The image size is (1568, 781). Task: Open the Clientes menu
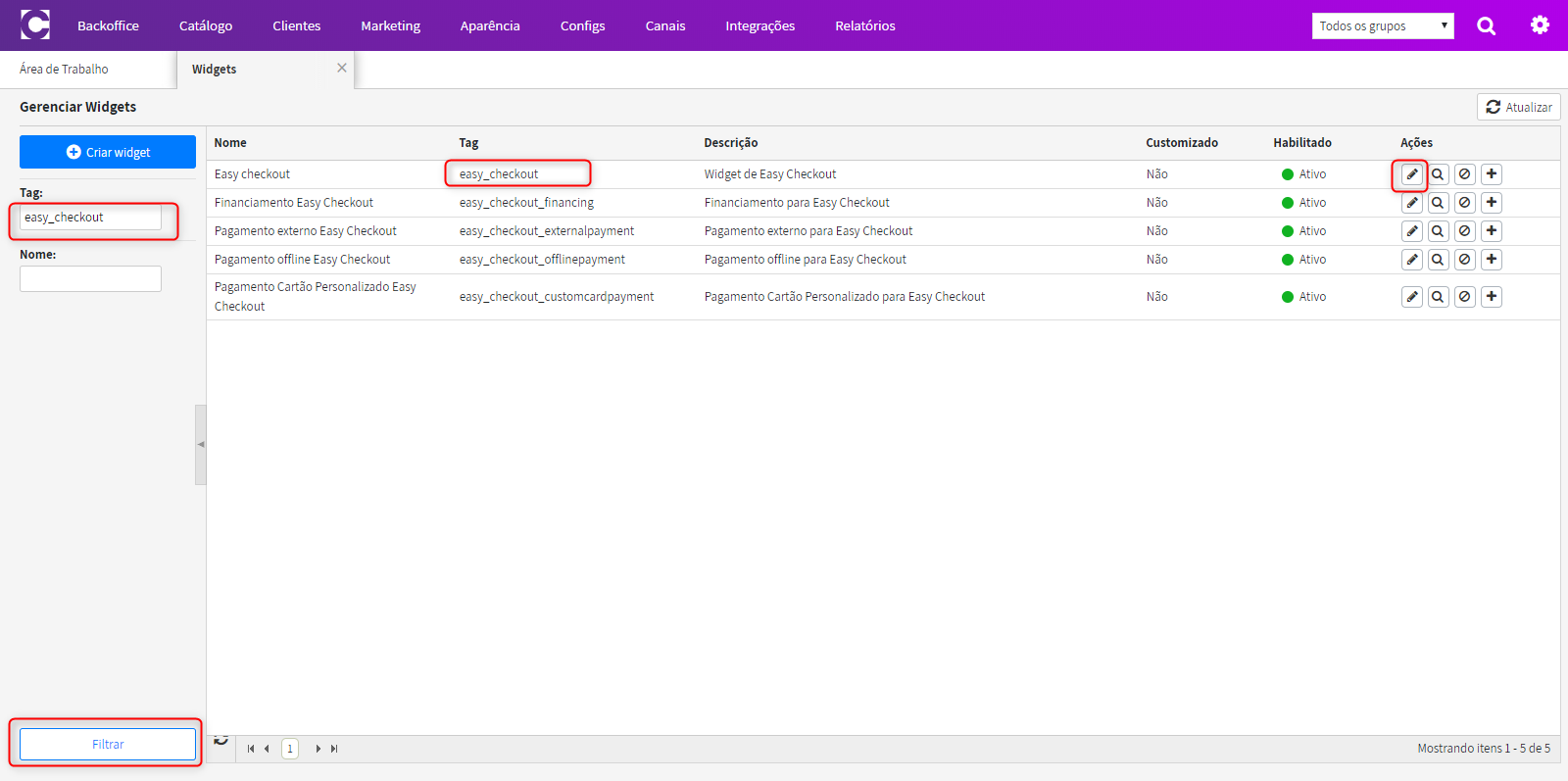(x=297, y=25)
